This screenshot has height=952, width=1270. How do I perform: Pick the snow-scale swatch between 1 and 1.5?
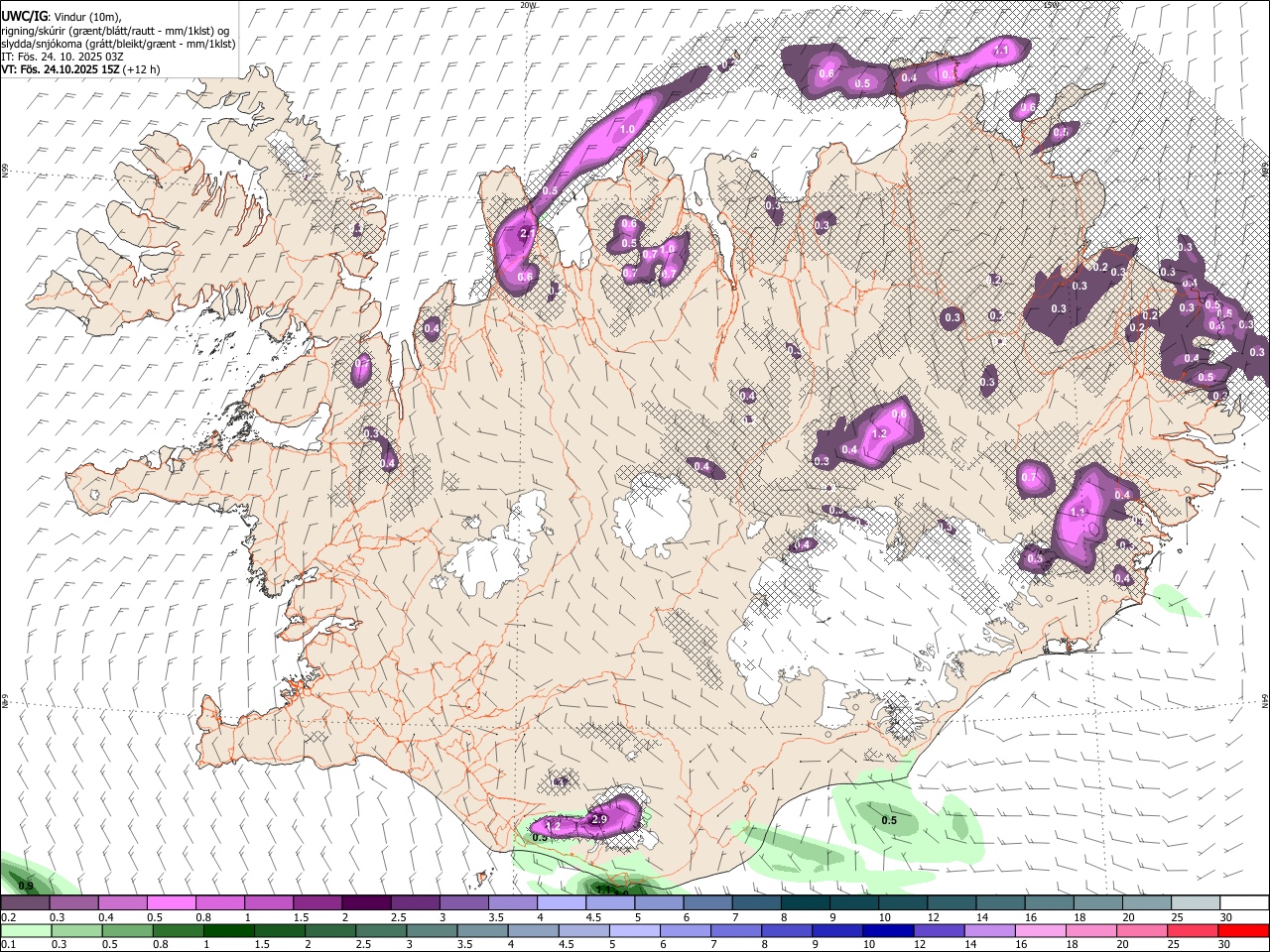coord(268,902)
